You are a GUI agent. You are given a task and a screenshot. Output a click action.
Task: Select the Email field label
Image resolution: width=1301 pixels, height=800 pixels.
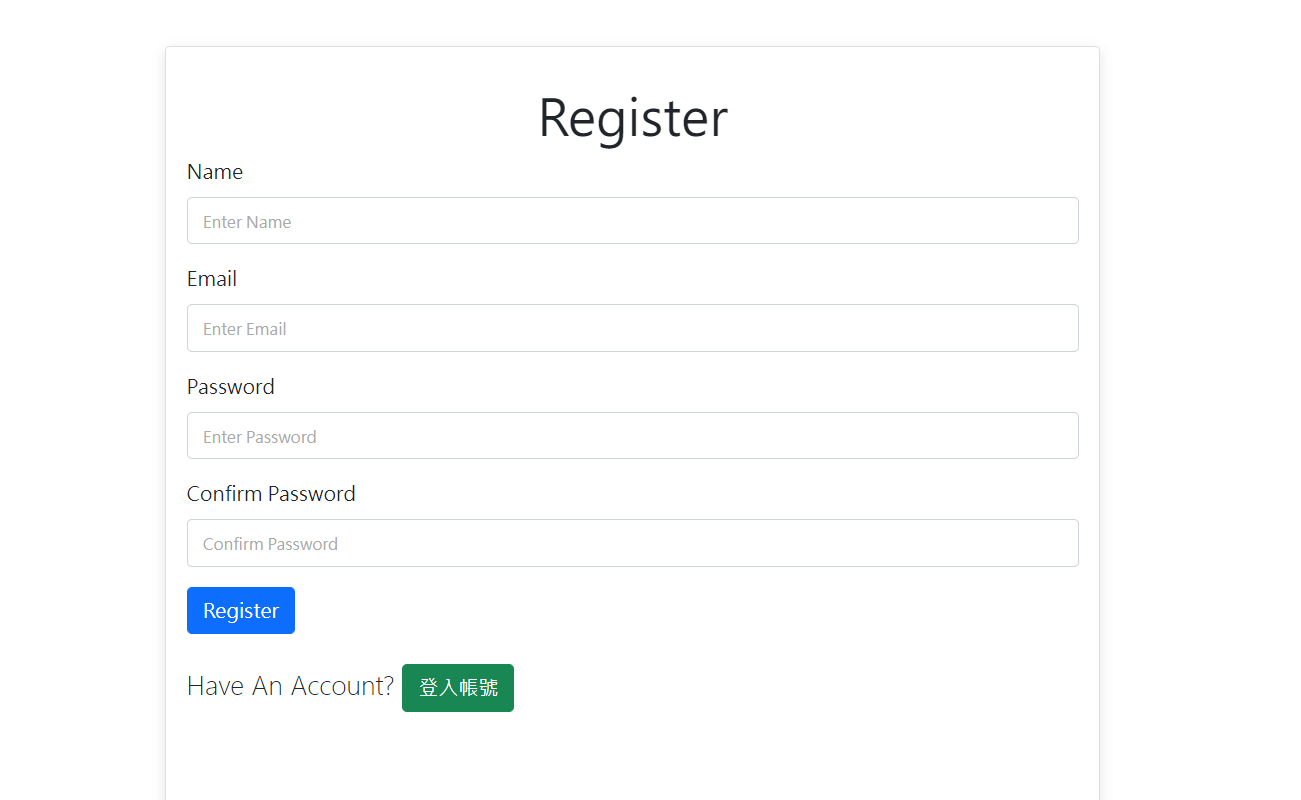point(211,278)
